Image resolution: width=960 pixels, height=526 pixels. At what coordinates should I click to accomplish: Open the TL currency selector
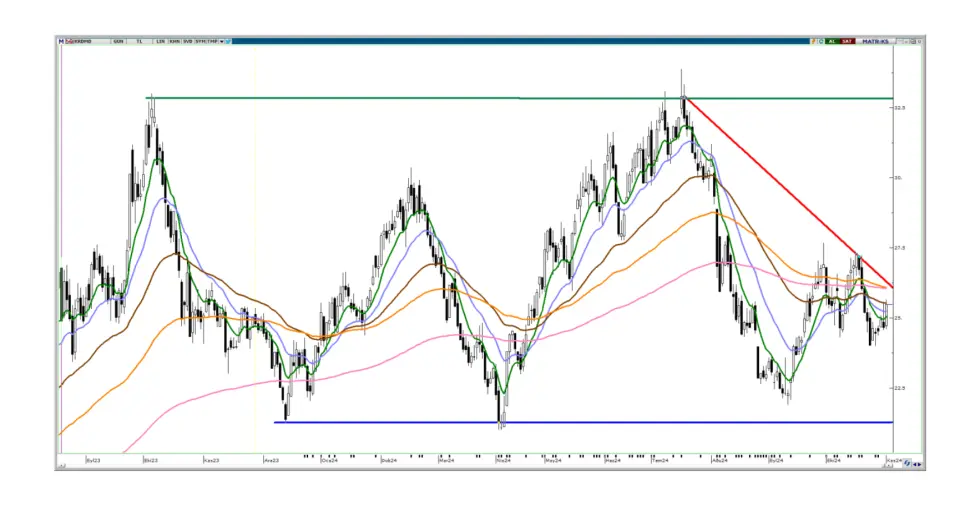[139, 41]
